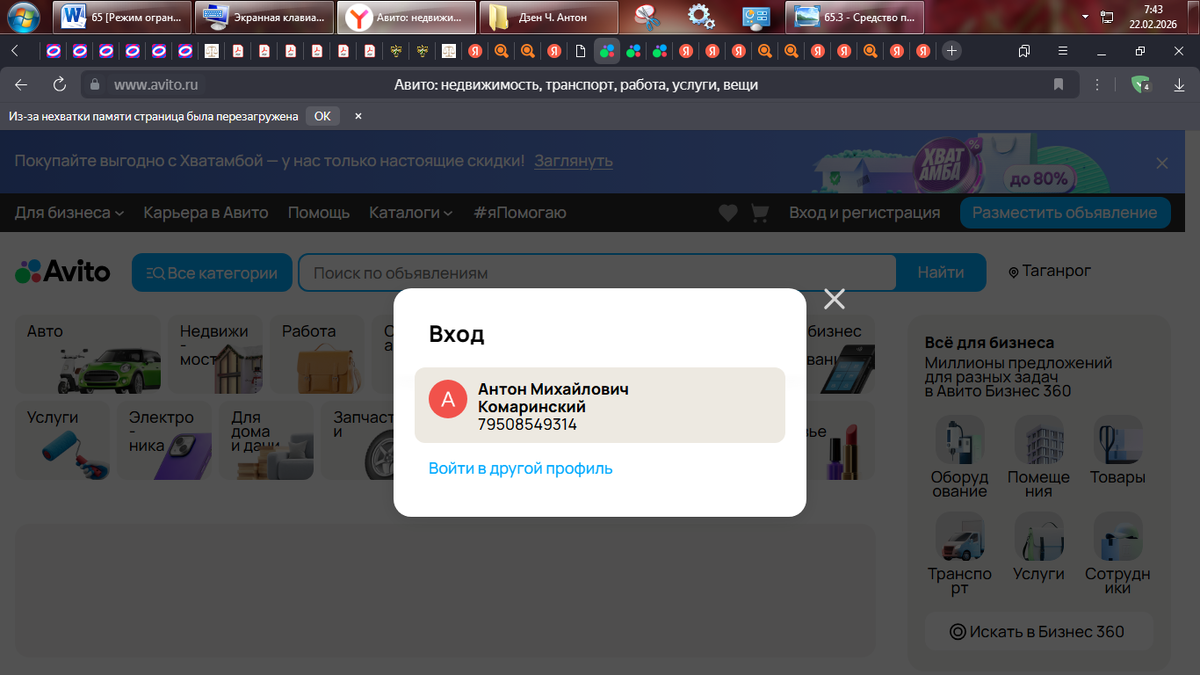This screenshot has width=1200, height=675.
Task: Open the Для дома и дачи card
Action: [266, 440]
